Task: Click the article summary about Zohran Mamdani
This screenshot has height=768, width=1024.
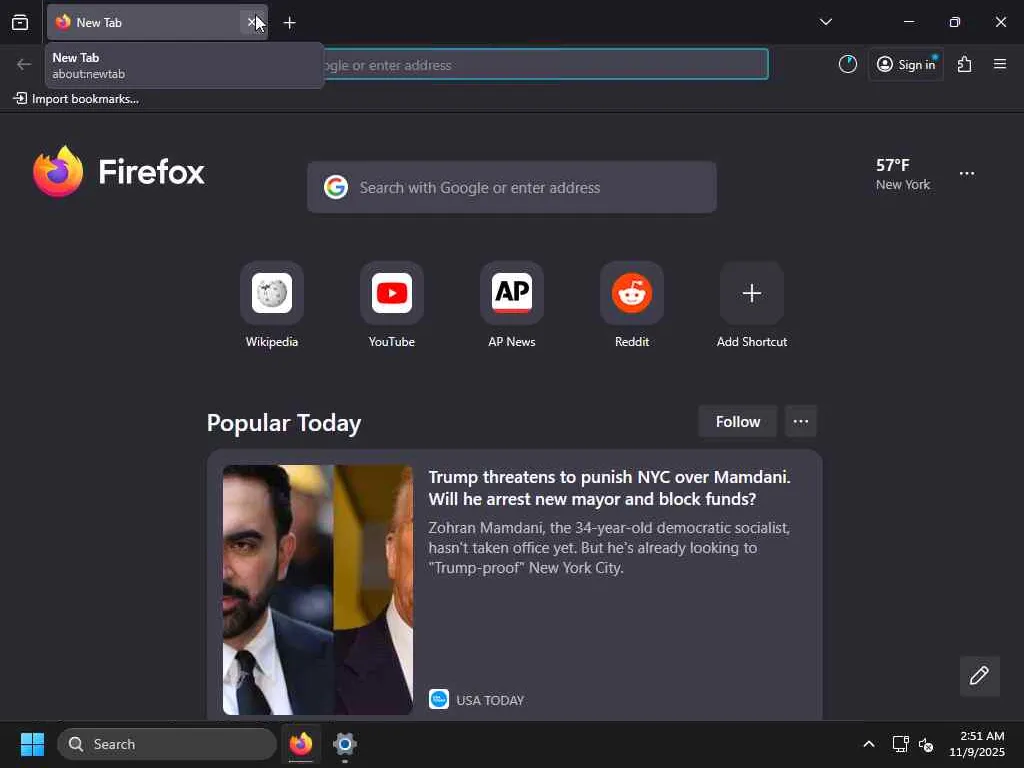Action: click(609, 547)
